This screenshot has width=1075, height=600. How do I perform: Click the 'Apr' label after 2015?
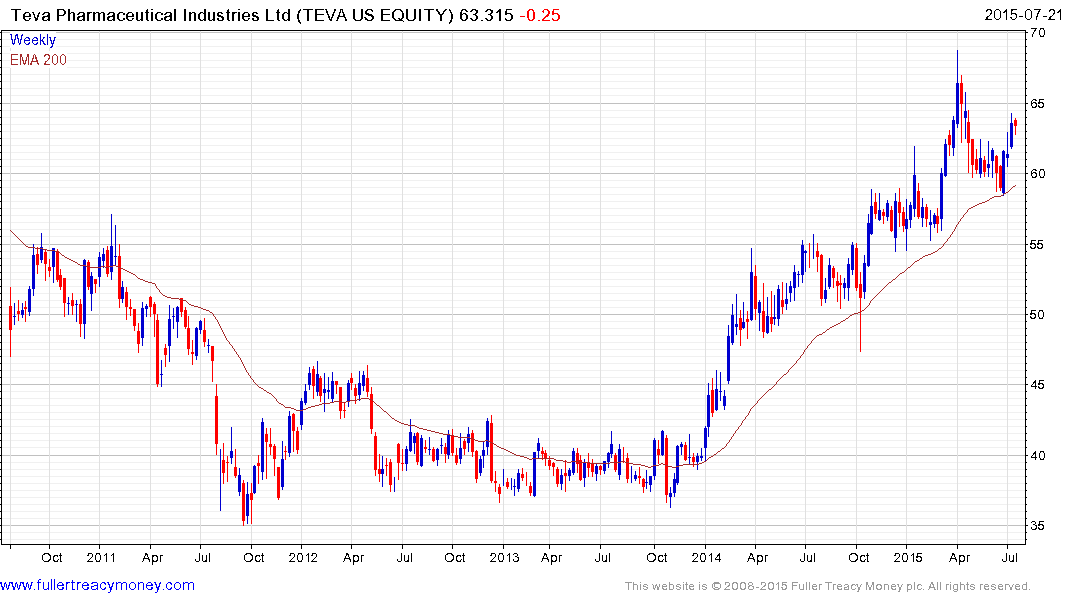coord(959,557)
